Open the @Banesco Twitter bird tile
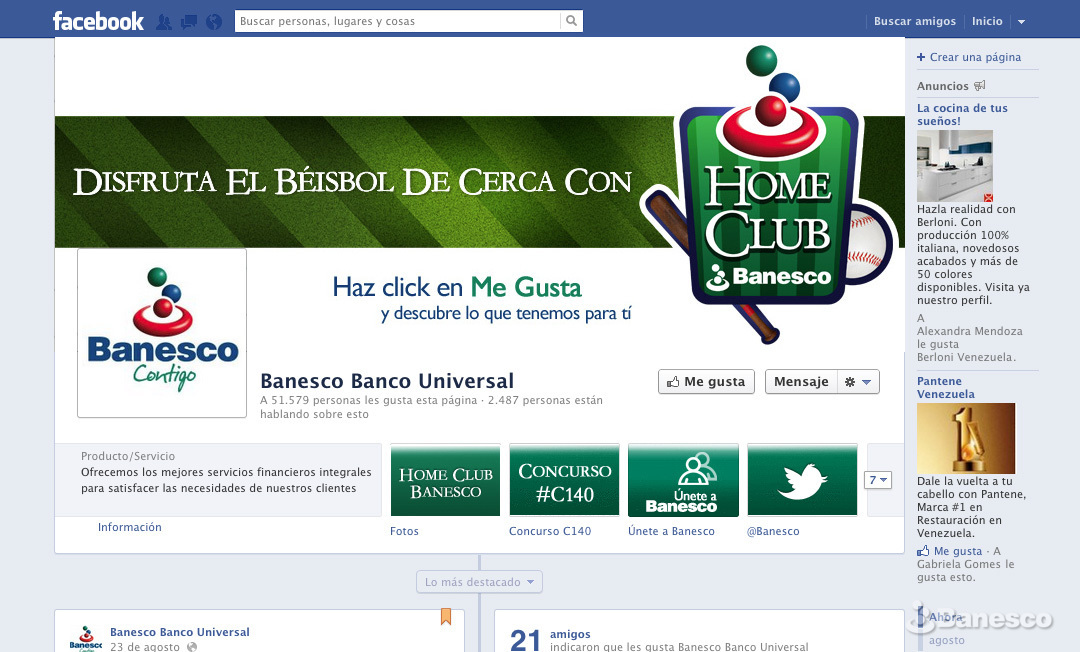The width and height of the screenshot is (1080, 652). point(802,480)
